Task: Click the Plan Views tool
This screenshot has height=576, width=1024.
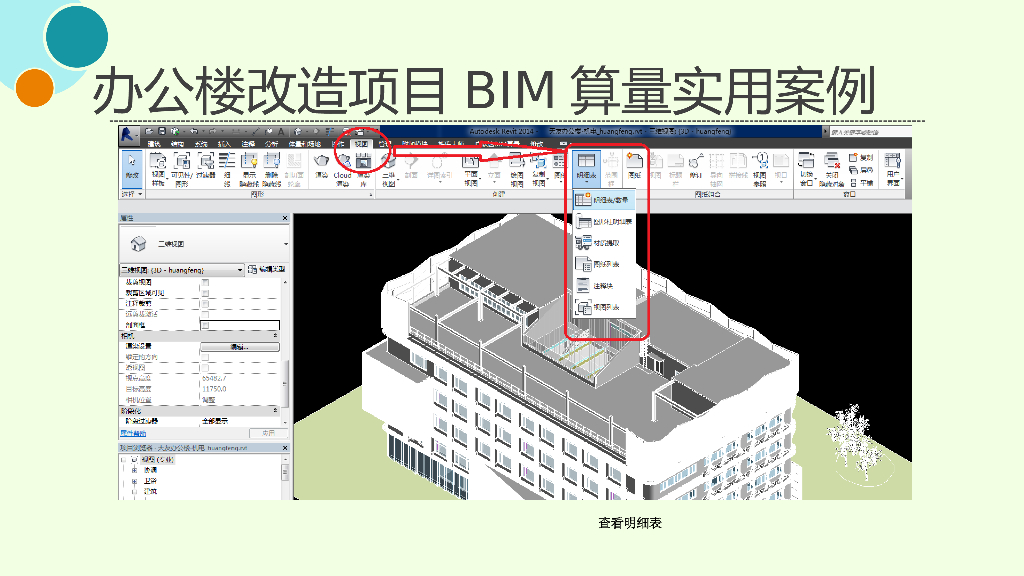Action: [471, 168]
